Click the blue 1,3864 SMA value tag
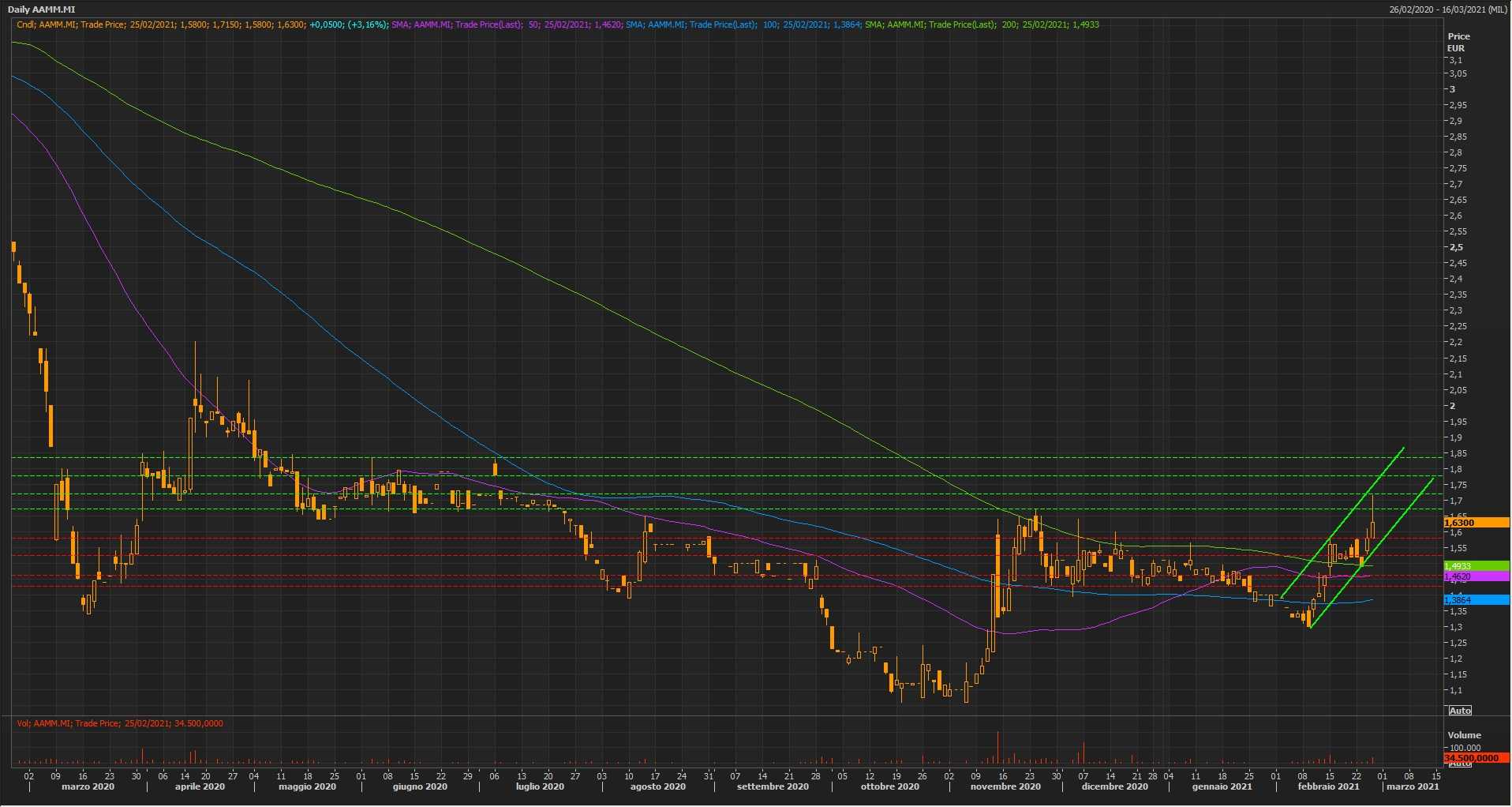Screen dimensions: 1512x807 coord(1475,600)
